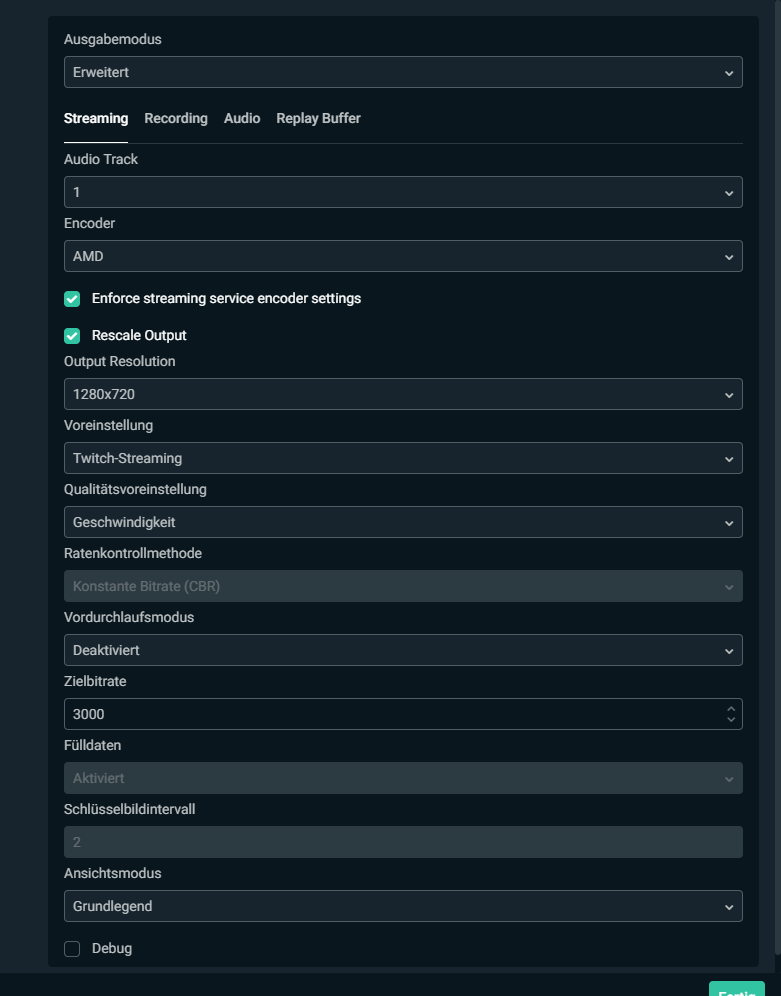This screenshot has width=781, height=996.
Task: Switch to the Recording tab
Action: click(176, 118)
